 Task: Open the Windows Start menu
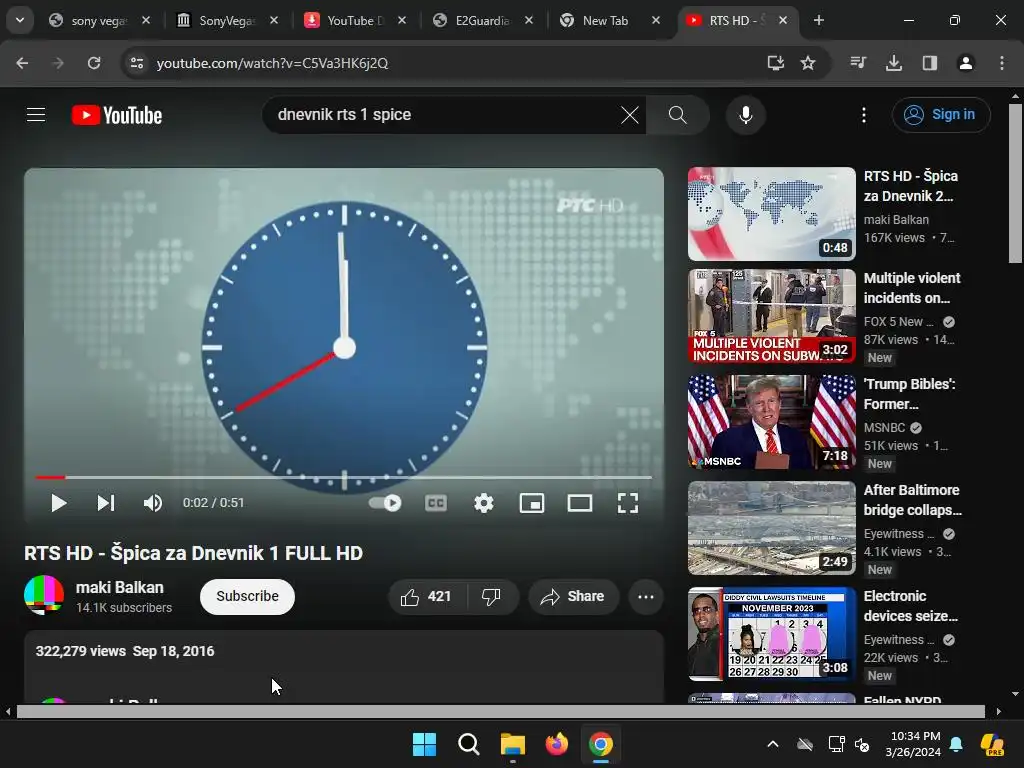[x=424, y=744]
